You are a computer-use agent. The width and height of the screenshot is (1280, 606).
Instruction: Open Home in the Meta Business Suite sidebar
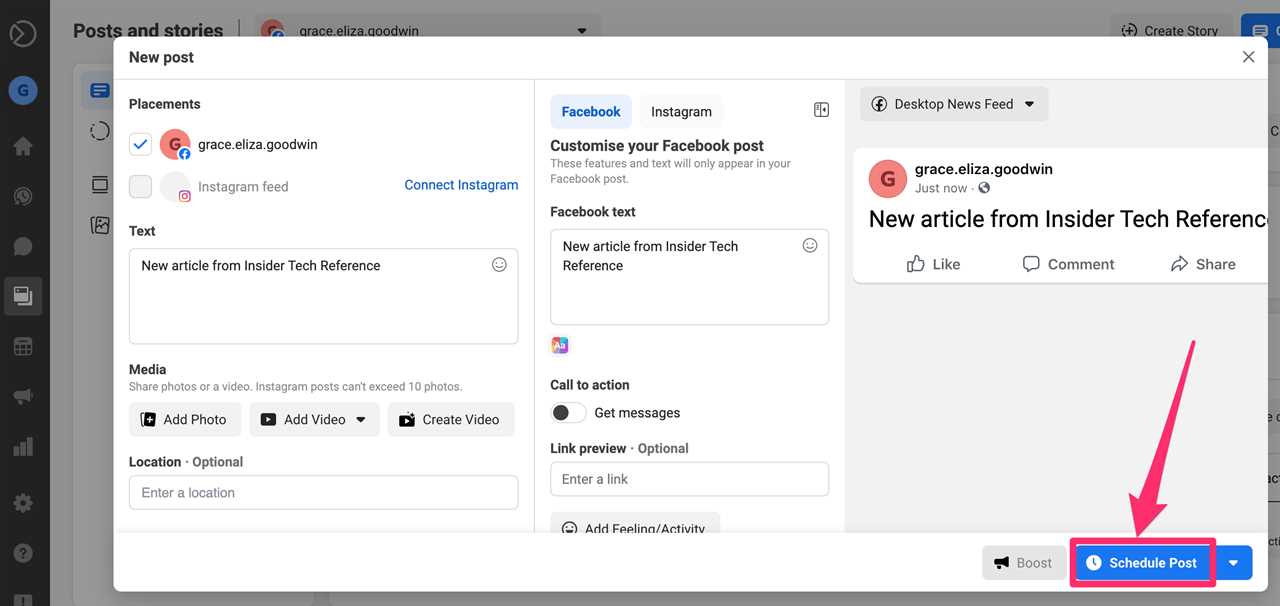[x=24, y=145]
